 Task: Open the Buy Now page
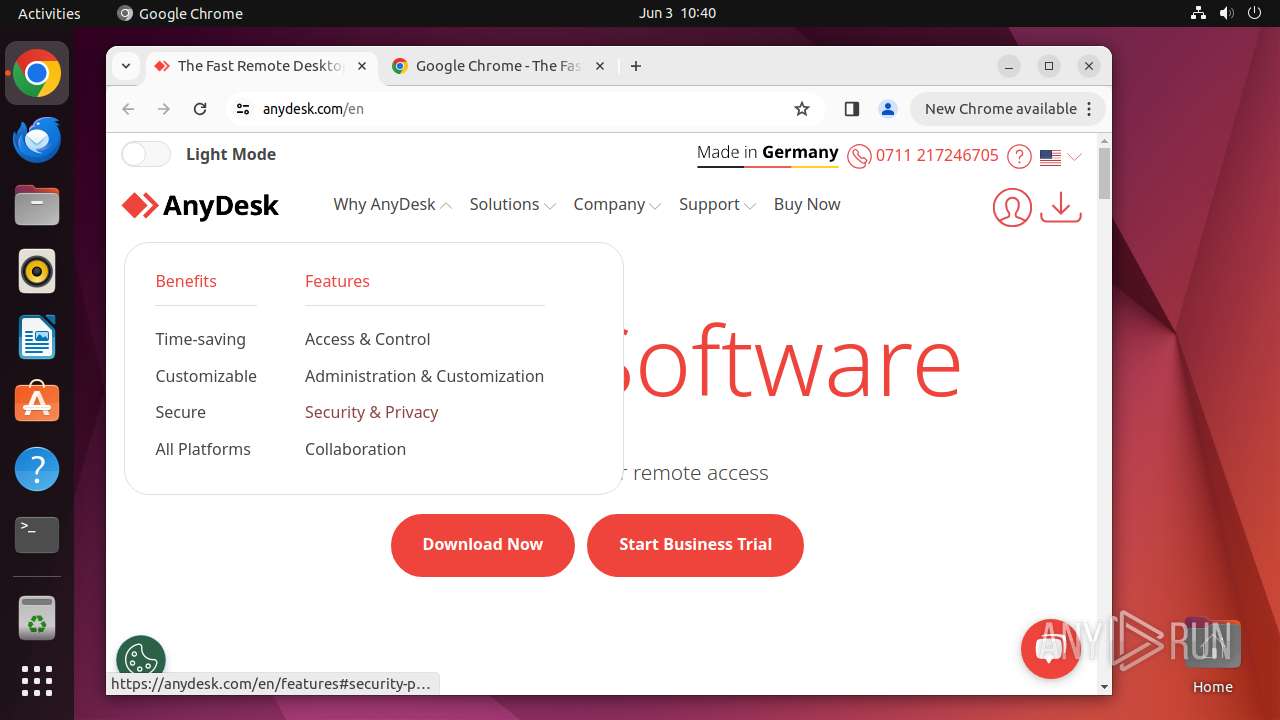pos(807,204)
